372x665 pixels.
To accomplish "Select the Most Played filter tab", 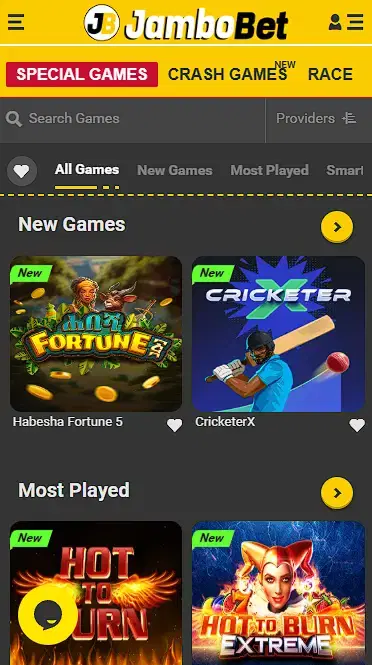I will (269, 170).
